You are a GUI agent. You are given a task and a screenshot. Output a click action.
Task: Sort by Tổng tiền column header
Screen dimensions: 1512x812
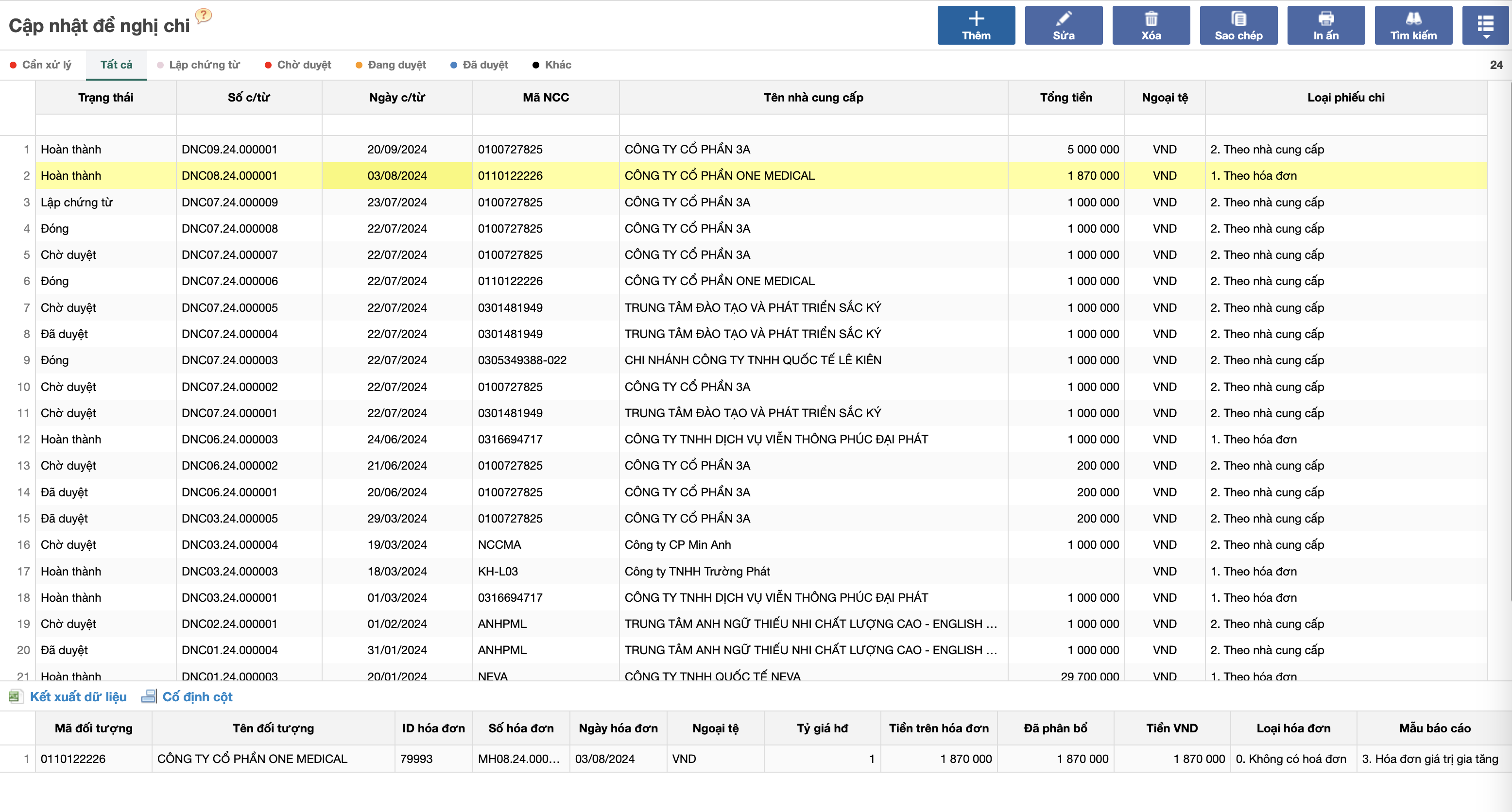tap(1066, 98)
